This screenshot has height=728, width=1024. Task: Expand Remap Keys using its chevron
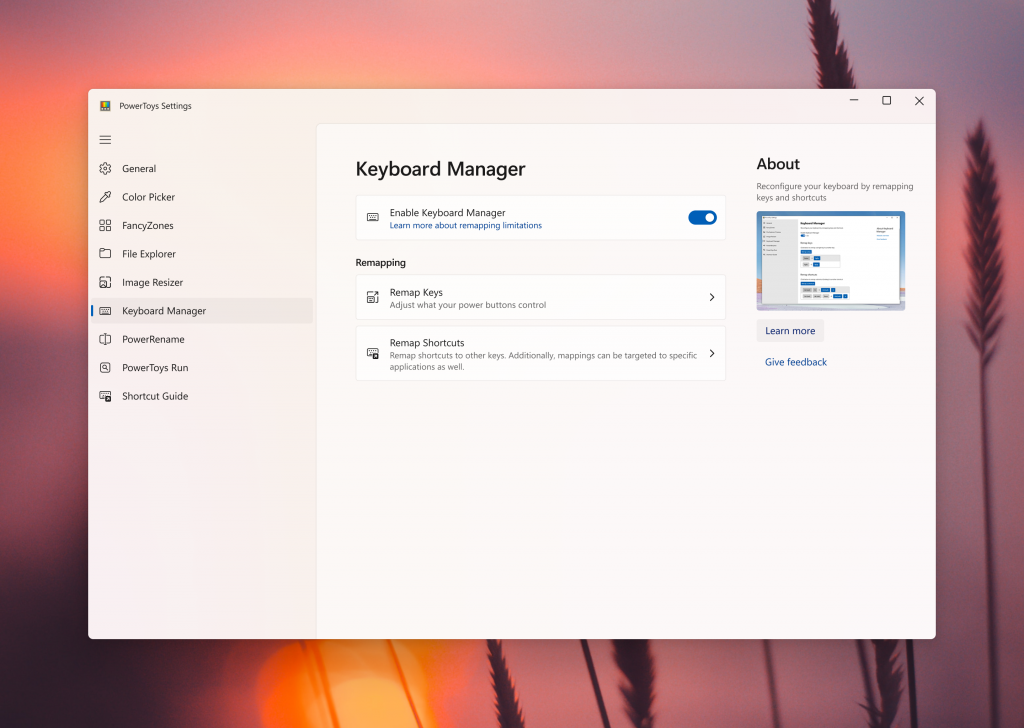711,298
